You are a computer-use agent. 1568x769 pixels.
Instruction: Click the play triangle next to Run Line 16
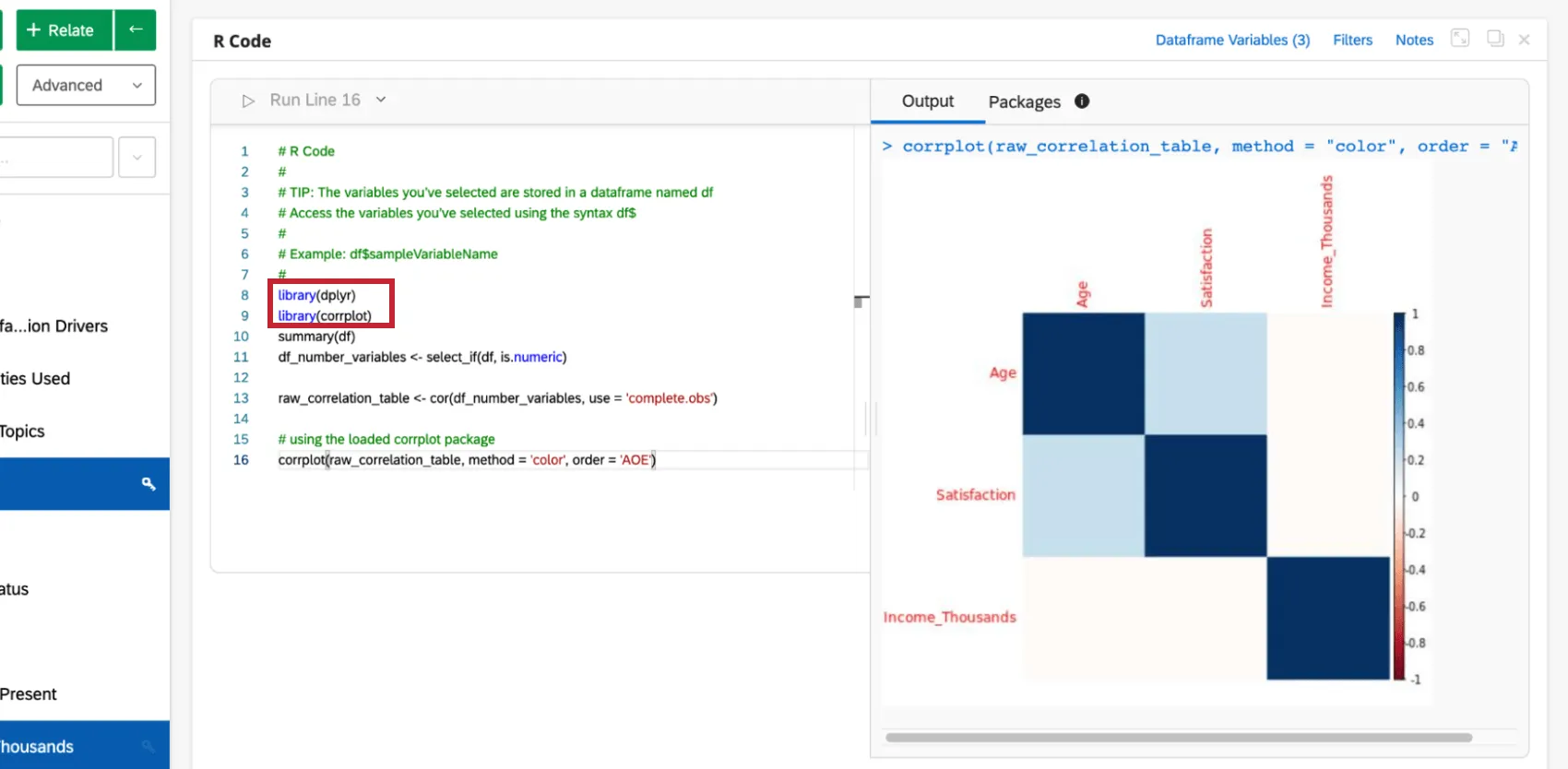point(248,101)
